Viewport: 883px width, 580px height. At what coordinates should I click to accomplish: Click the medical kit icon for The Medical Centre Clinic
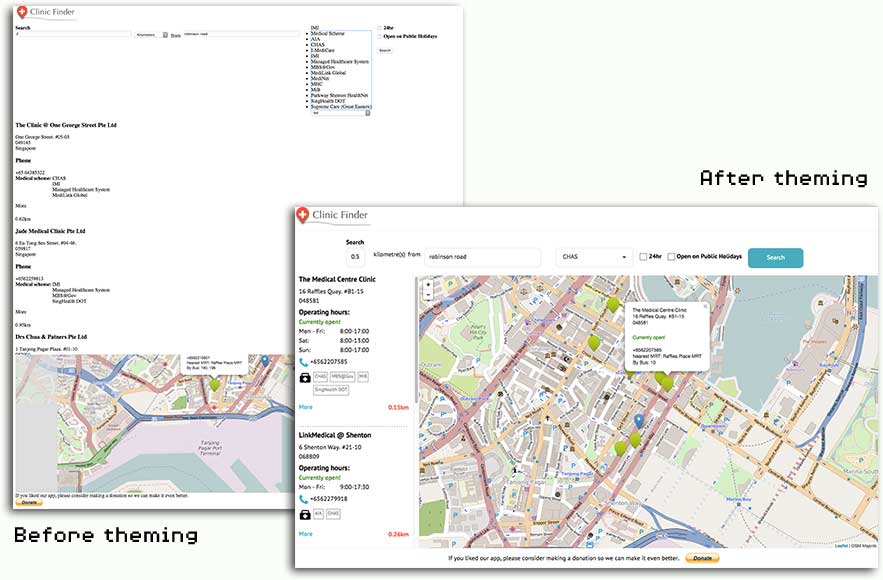[x=304, y=375]
